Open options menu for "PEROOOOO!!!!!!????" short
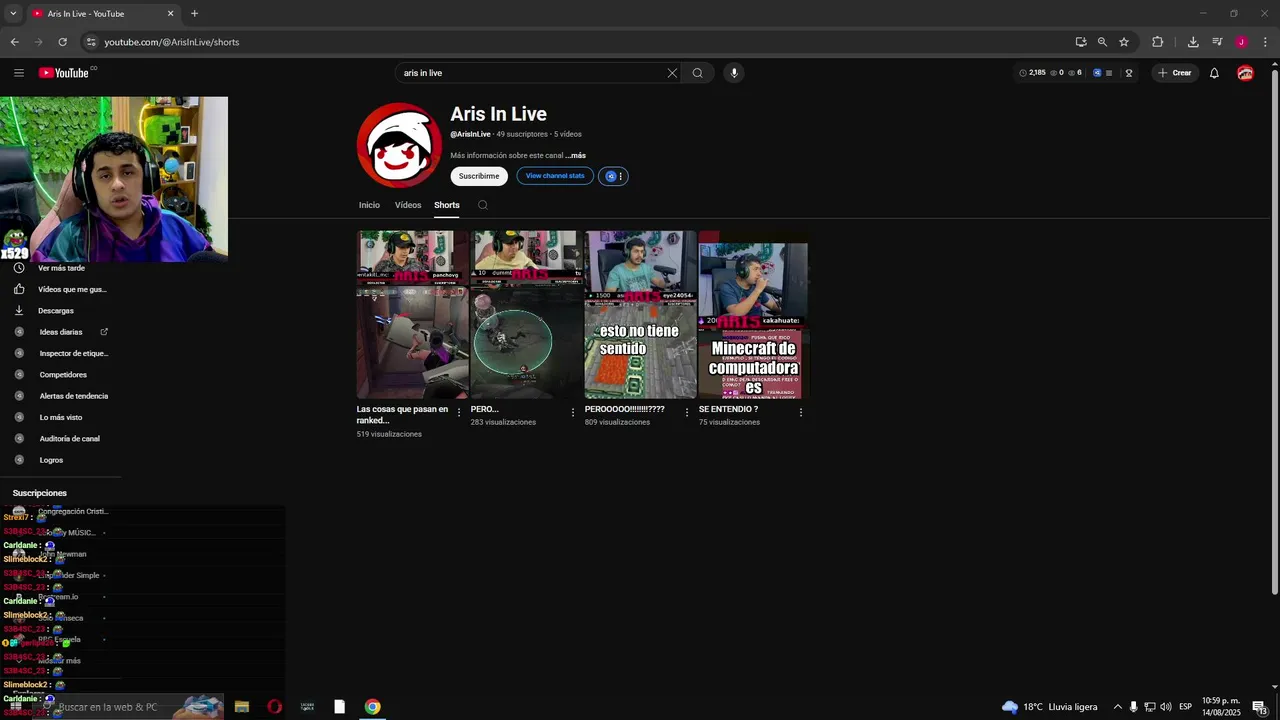Screen dimensions: 1280x720 [687, 412]
